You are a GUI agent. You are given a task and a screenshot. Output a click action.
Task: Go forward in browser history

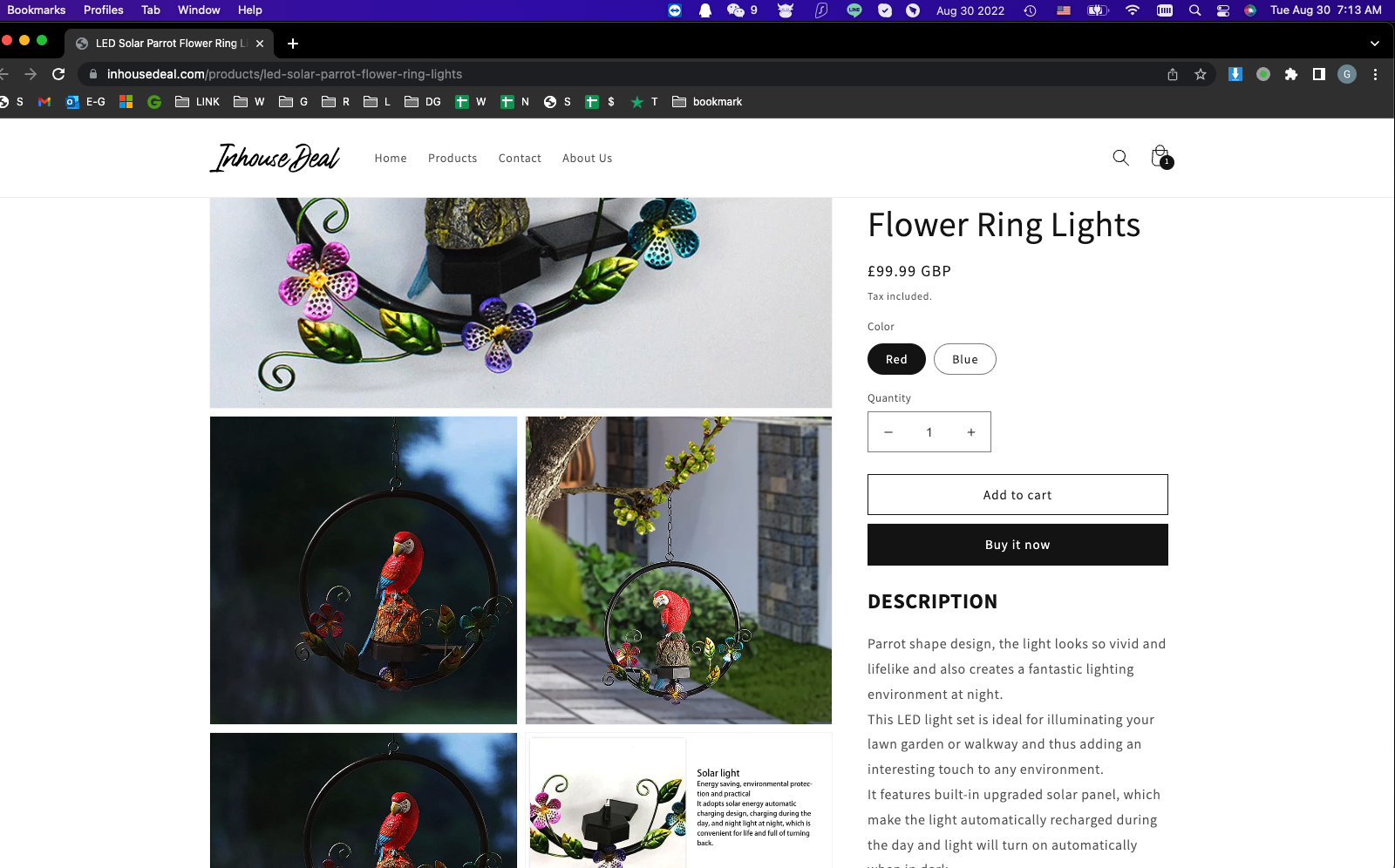point(31,74)
